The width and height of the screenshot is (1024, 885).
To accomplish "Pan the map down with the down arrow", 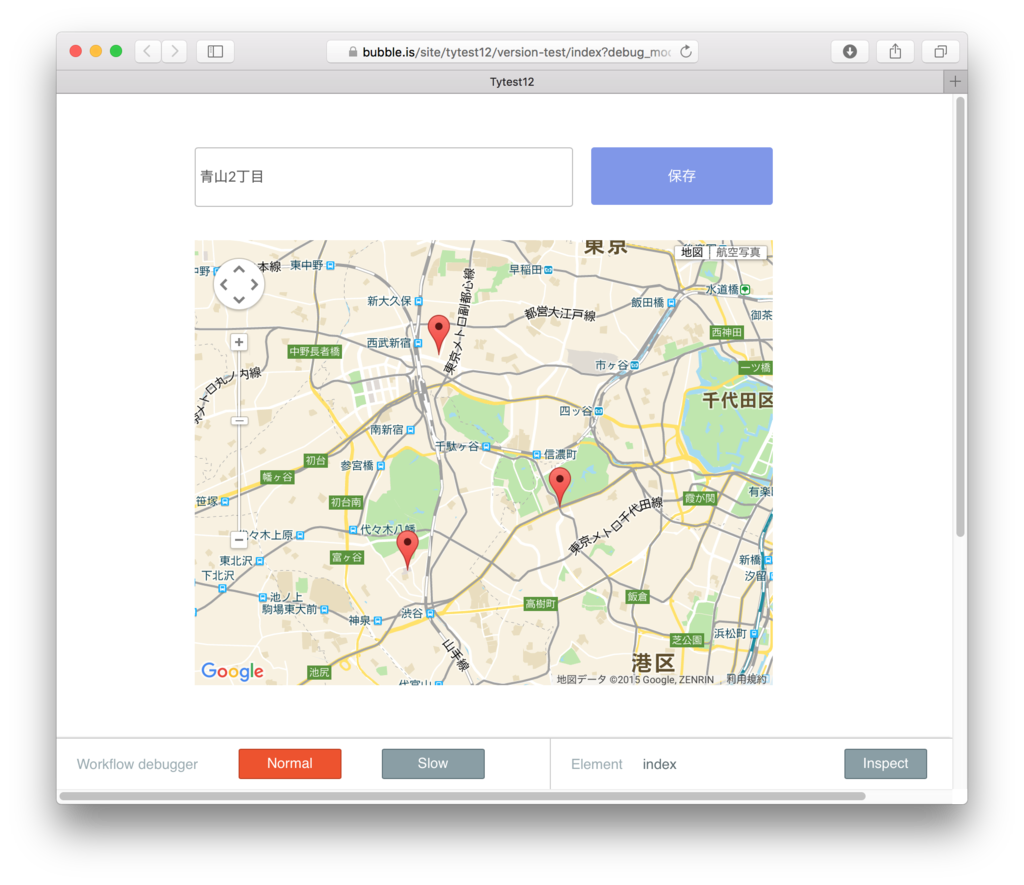I will tap(239, 300).
